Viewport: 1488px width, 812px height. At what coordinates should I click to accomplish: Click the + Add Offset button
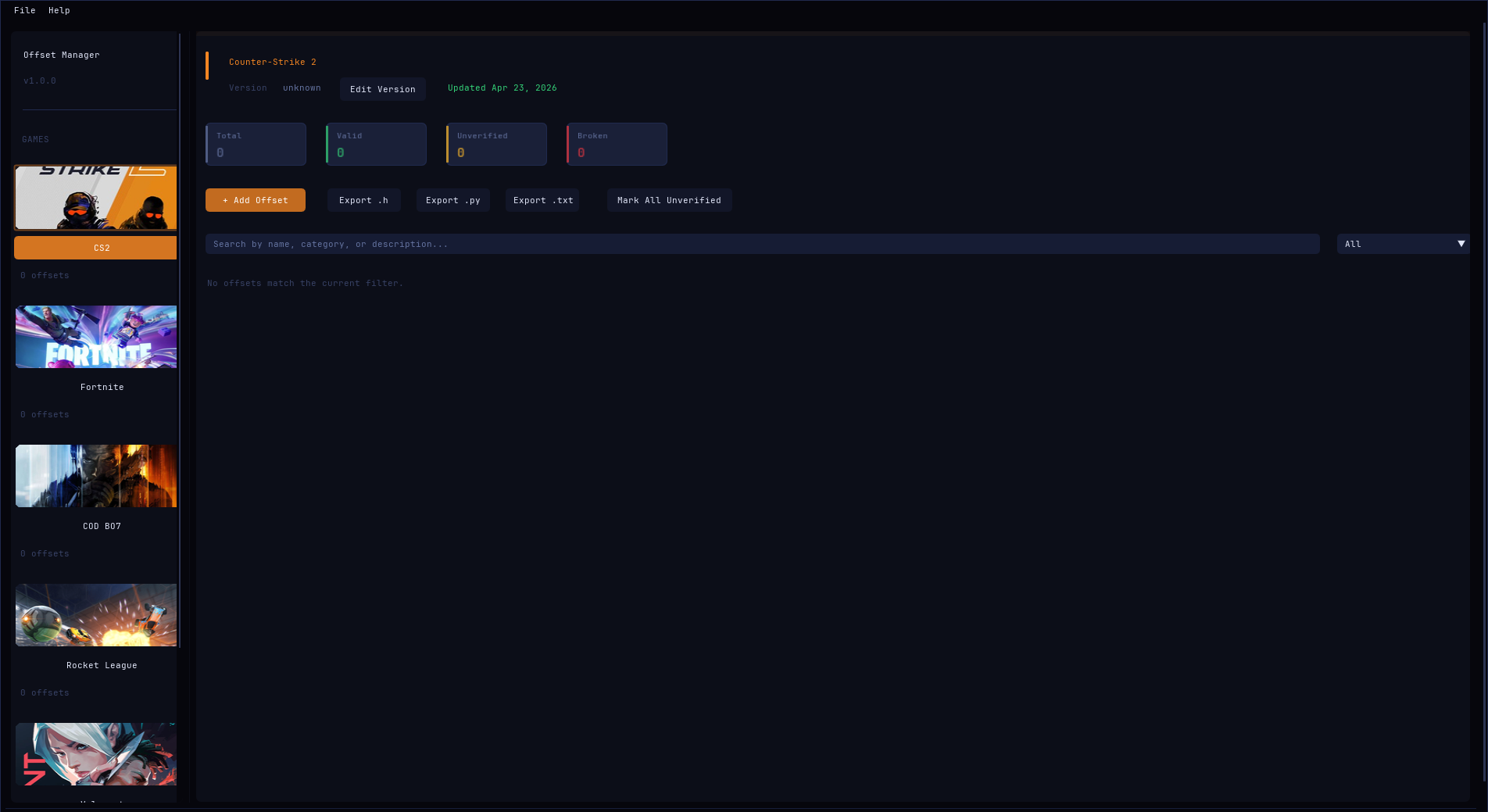[255, 200]
